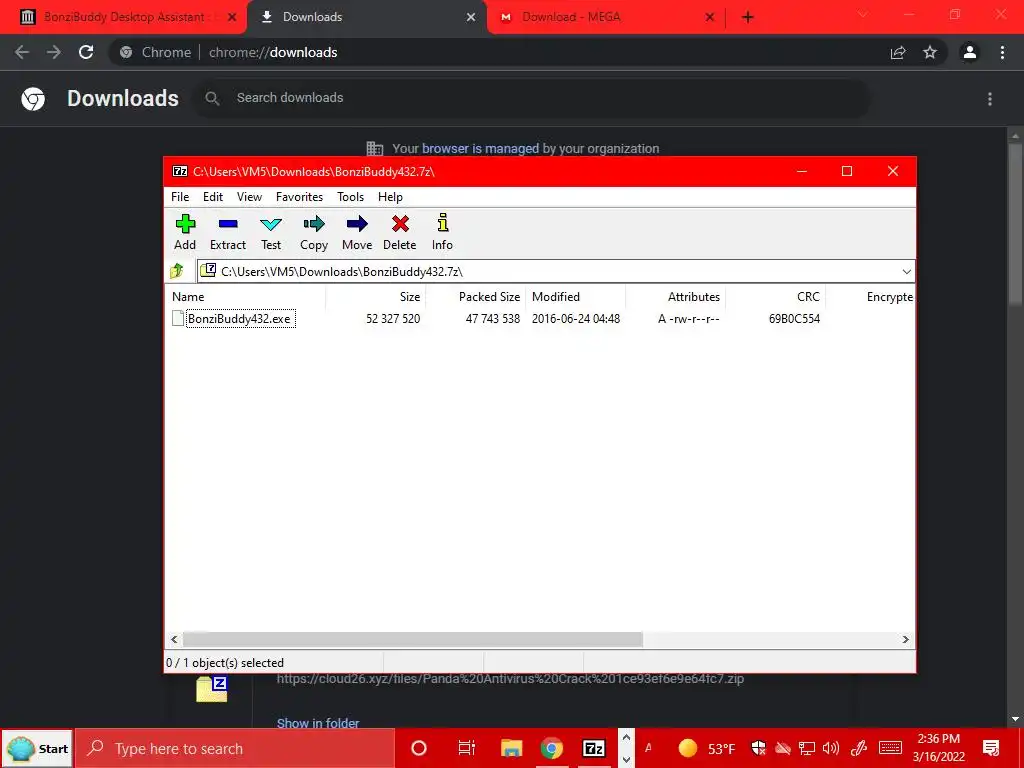Go up one folder level in 7-Zip

(x=177, y=271)
